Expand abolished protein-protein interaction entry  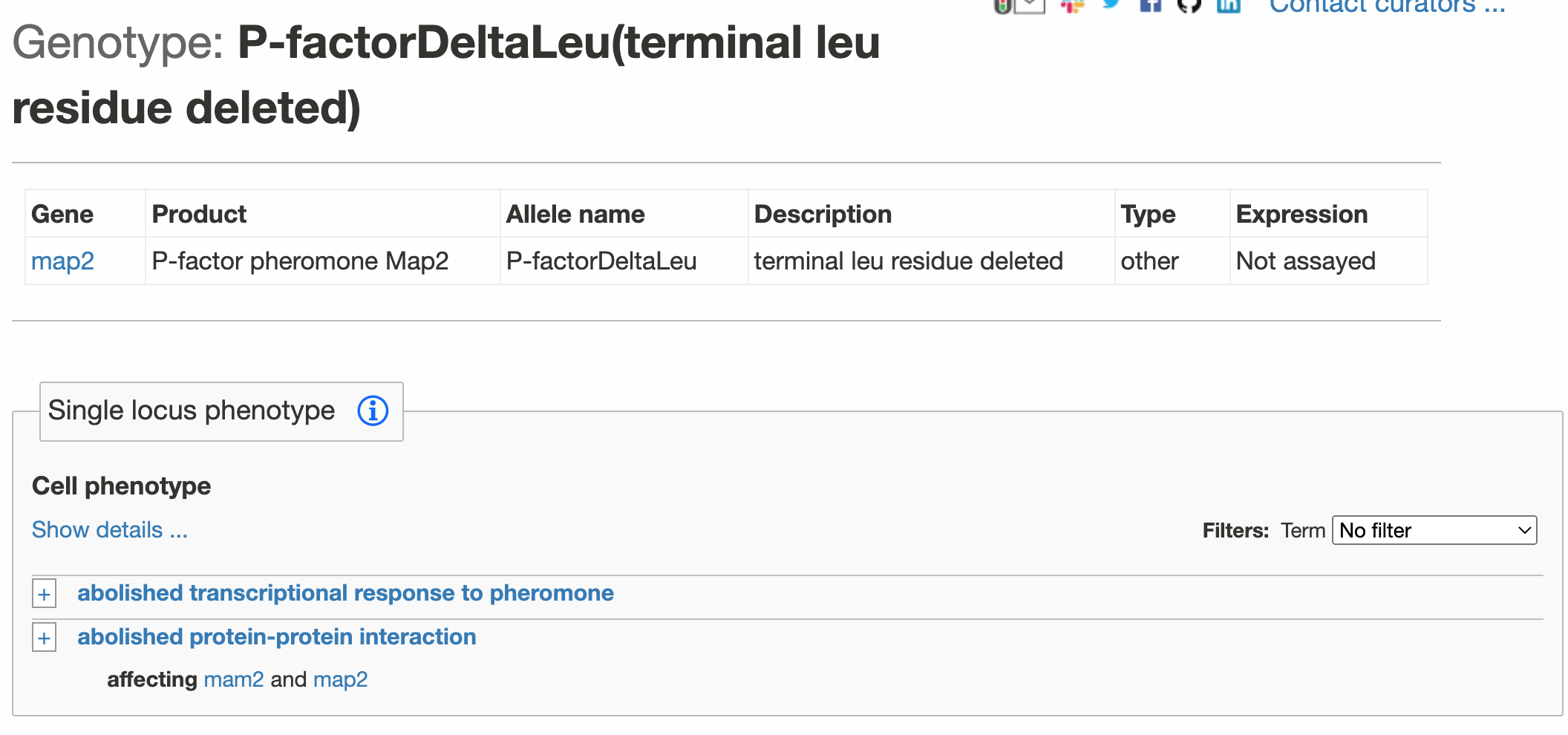pos(44,637)
